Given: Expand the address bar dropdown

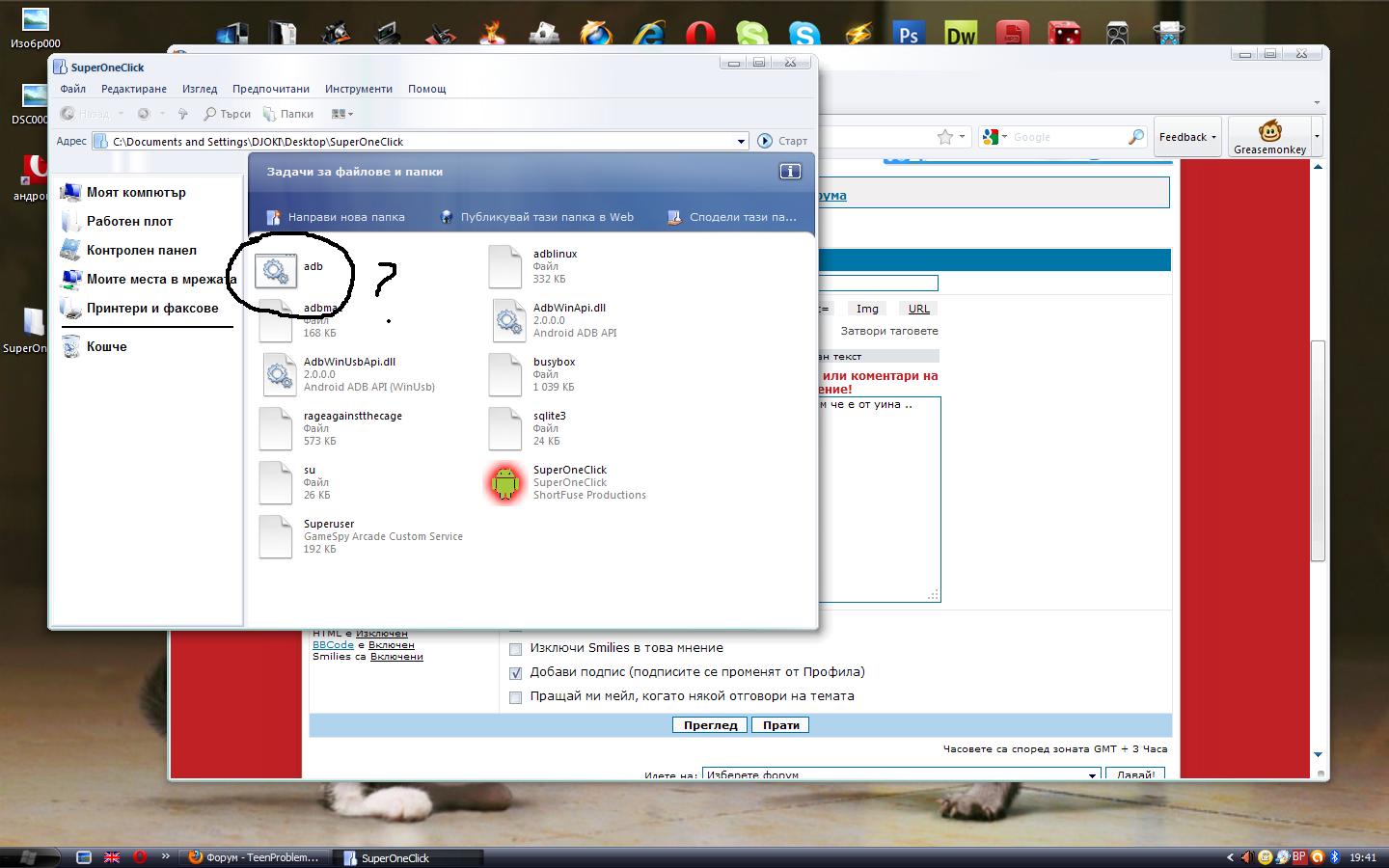Looking at the screenshot, I should tap(741, 141).
